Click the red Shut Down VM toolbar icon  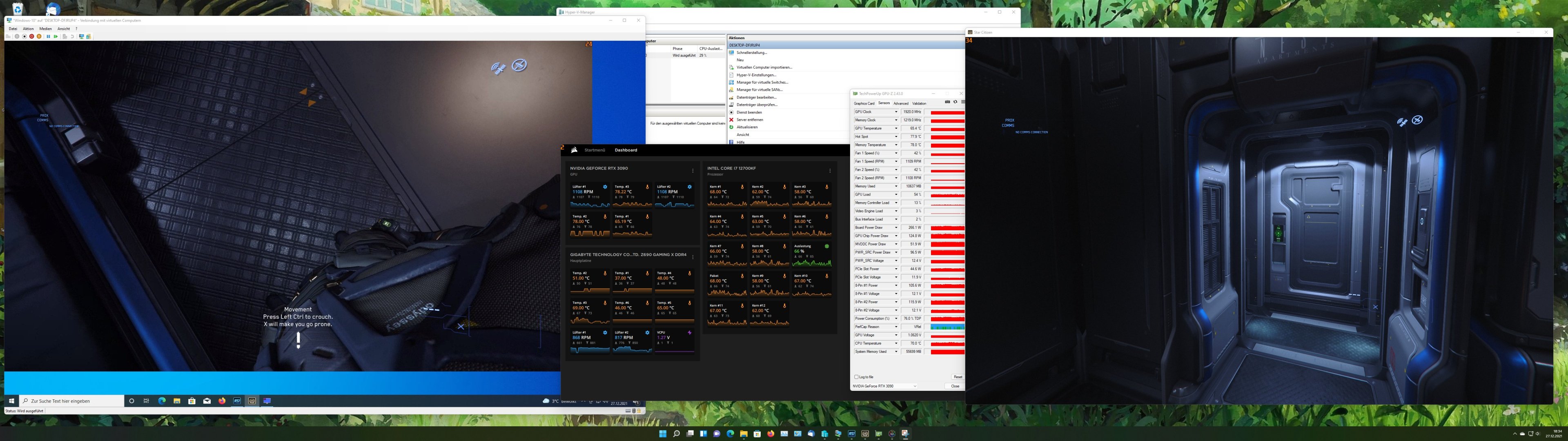click(x=32, y=37)
